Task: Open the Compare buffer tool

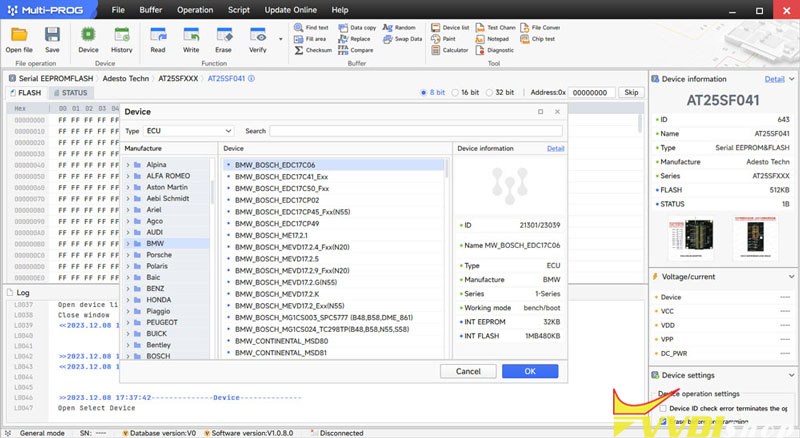Action: [x=356, y=50]
